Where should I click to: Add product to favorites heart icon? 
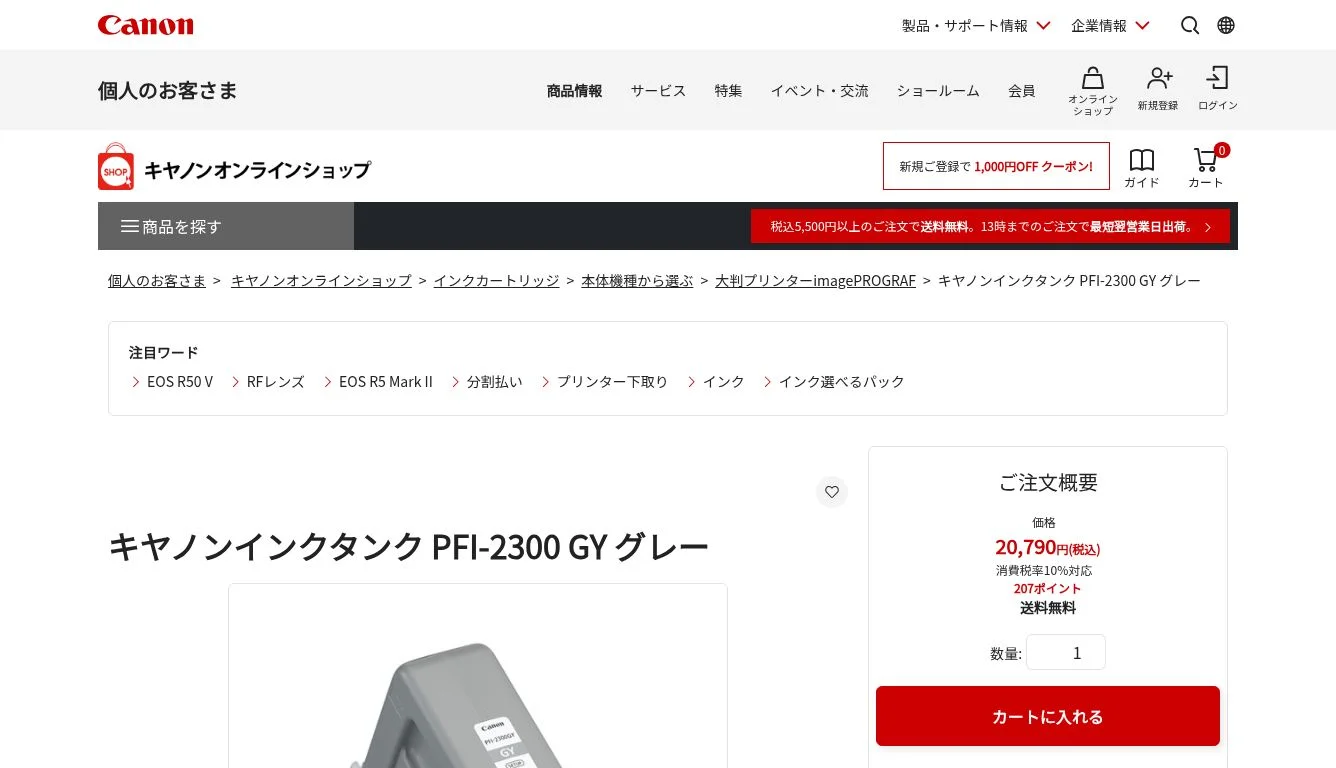click(x=832, y=492)
